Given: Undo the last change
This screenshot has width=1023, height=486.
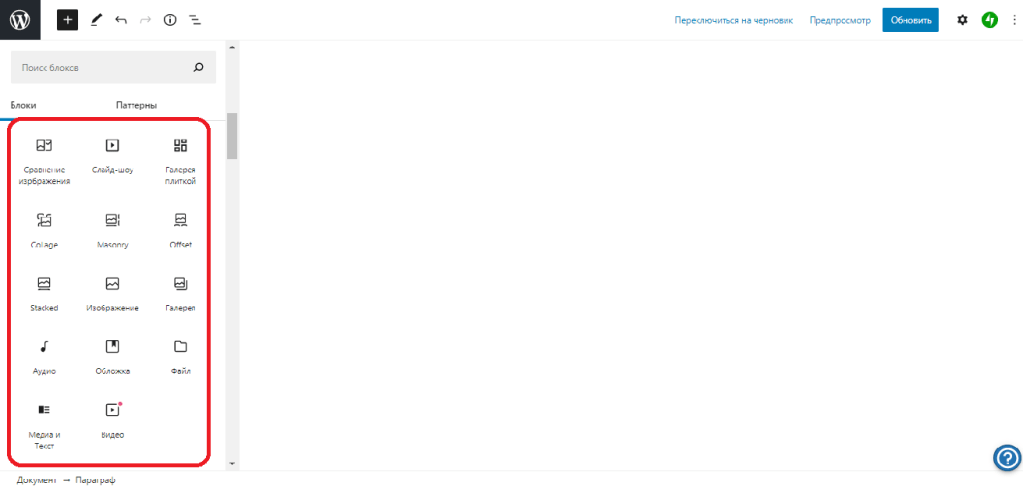Looking at the screenshot, I should [121, 19].
